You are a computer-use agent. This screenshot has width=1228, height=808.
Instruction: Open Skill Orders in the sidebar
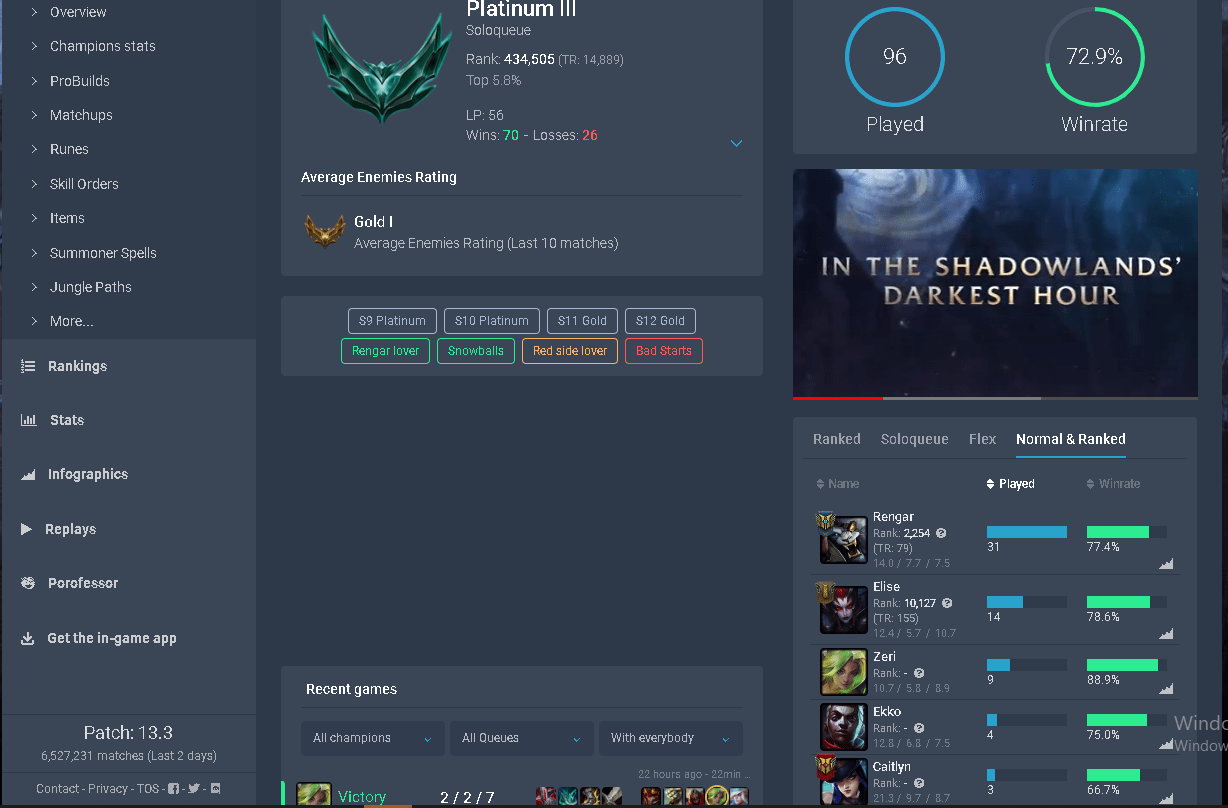pyautogui.click(x=84, y=184)
